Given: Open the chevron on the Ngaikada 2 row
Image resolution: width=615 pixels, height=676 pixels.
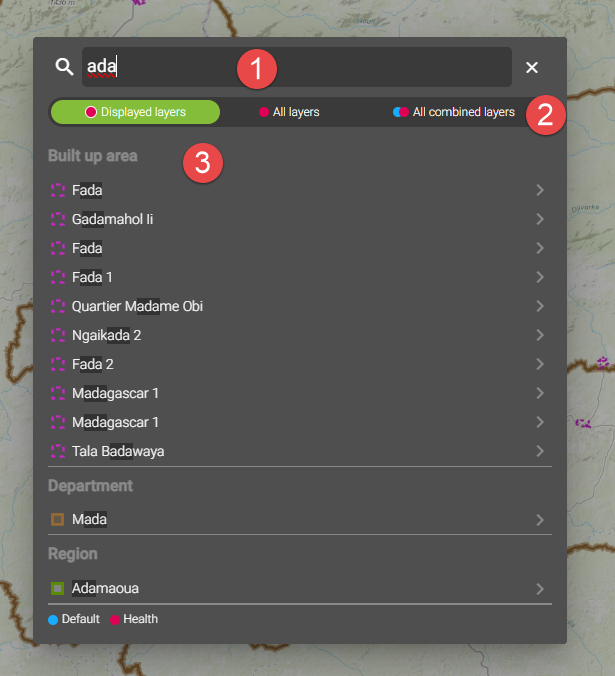Looking at the screenshot, I should click(x=540, y=335).
